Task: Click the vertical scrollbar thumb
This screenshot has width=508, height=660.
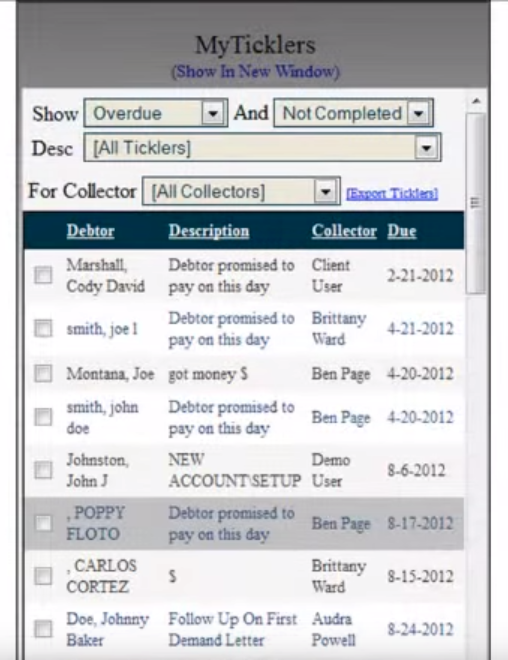Action: (x=476, y=203)
